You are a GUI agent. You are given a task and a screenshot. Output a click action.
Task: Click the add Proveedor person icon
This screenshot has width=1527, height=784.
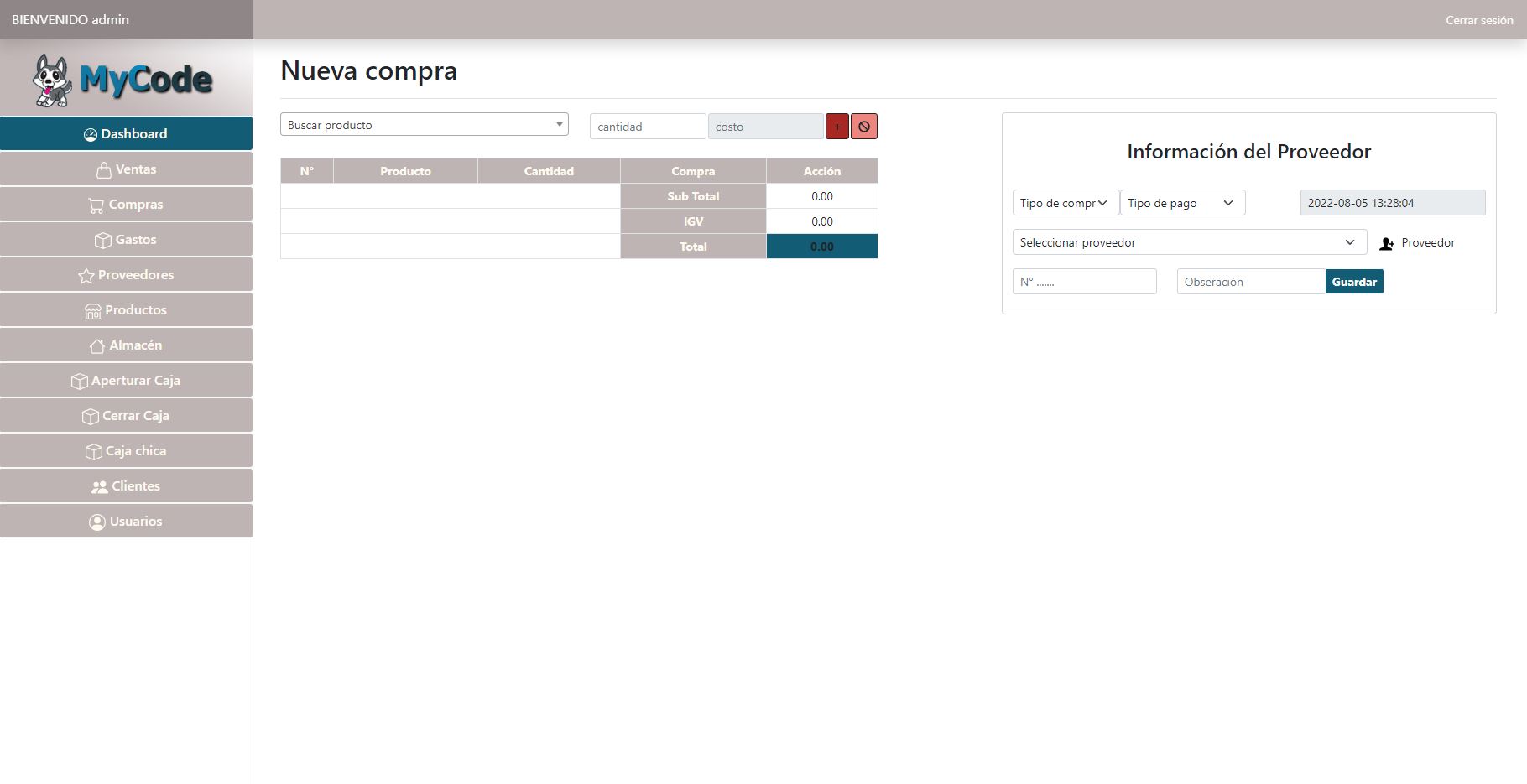click(x=1387, y=243)
